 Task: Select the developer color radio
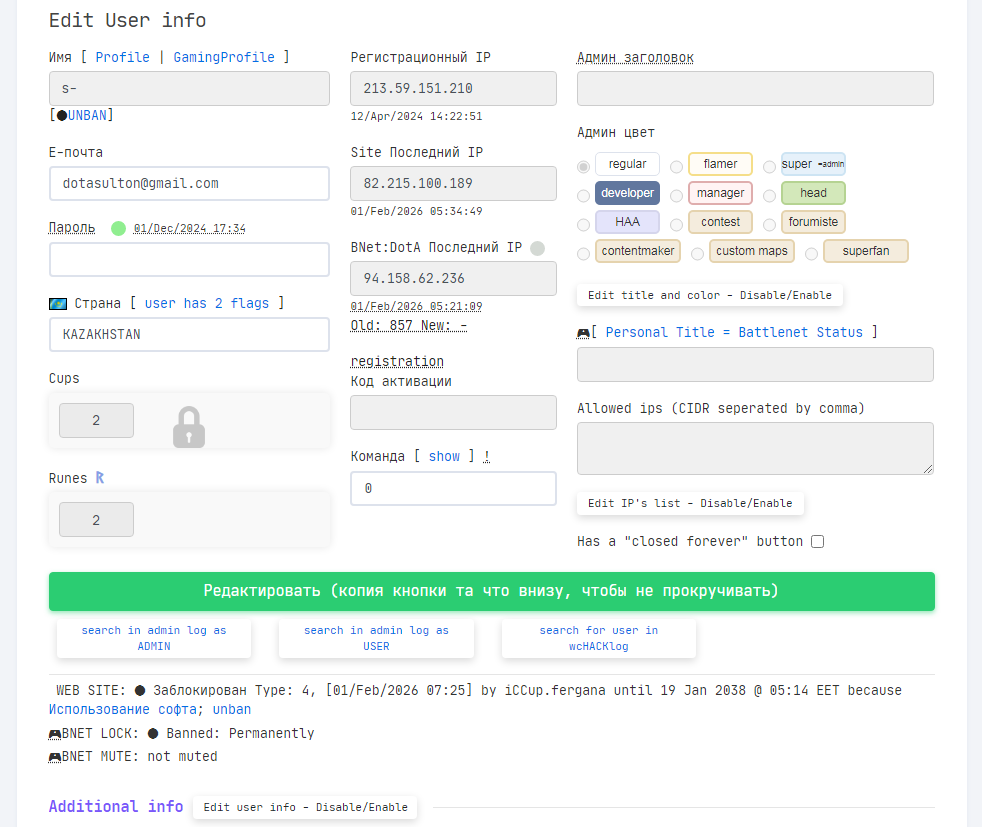point(583,195)
